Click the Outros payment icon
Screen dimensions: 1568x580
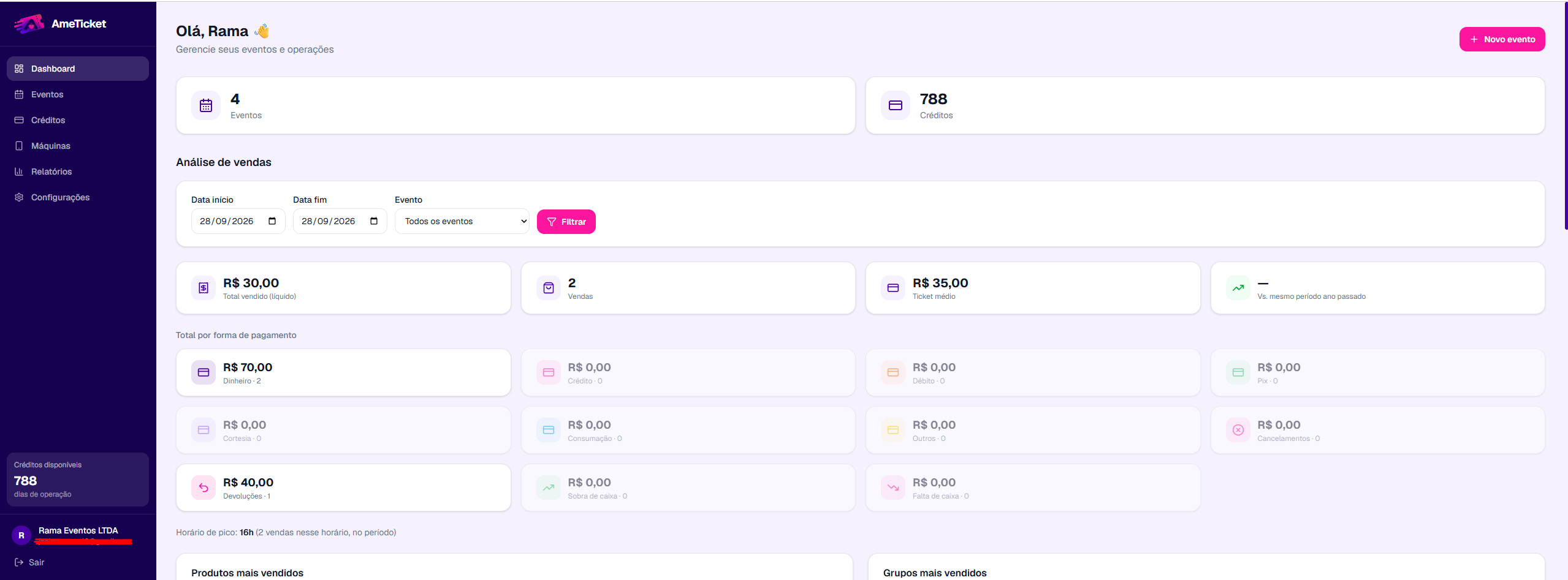pos(893,430)
